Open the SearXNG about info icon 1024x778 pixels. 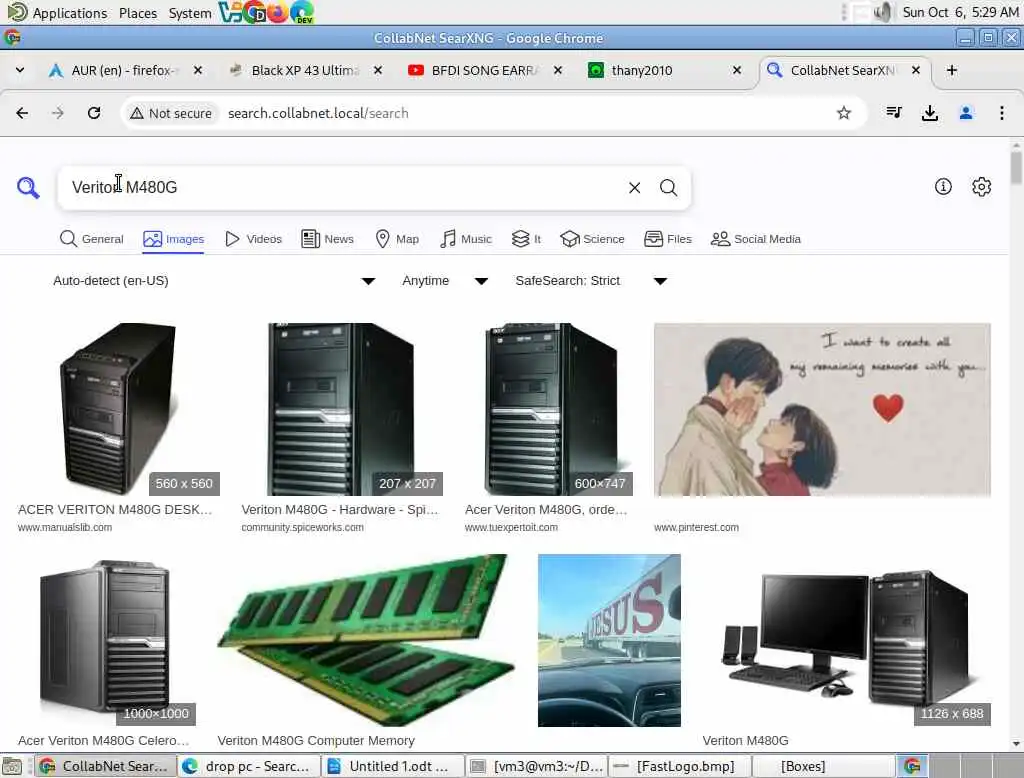pos(943,187)
